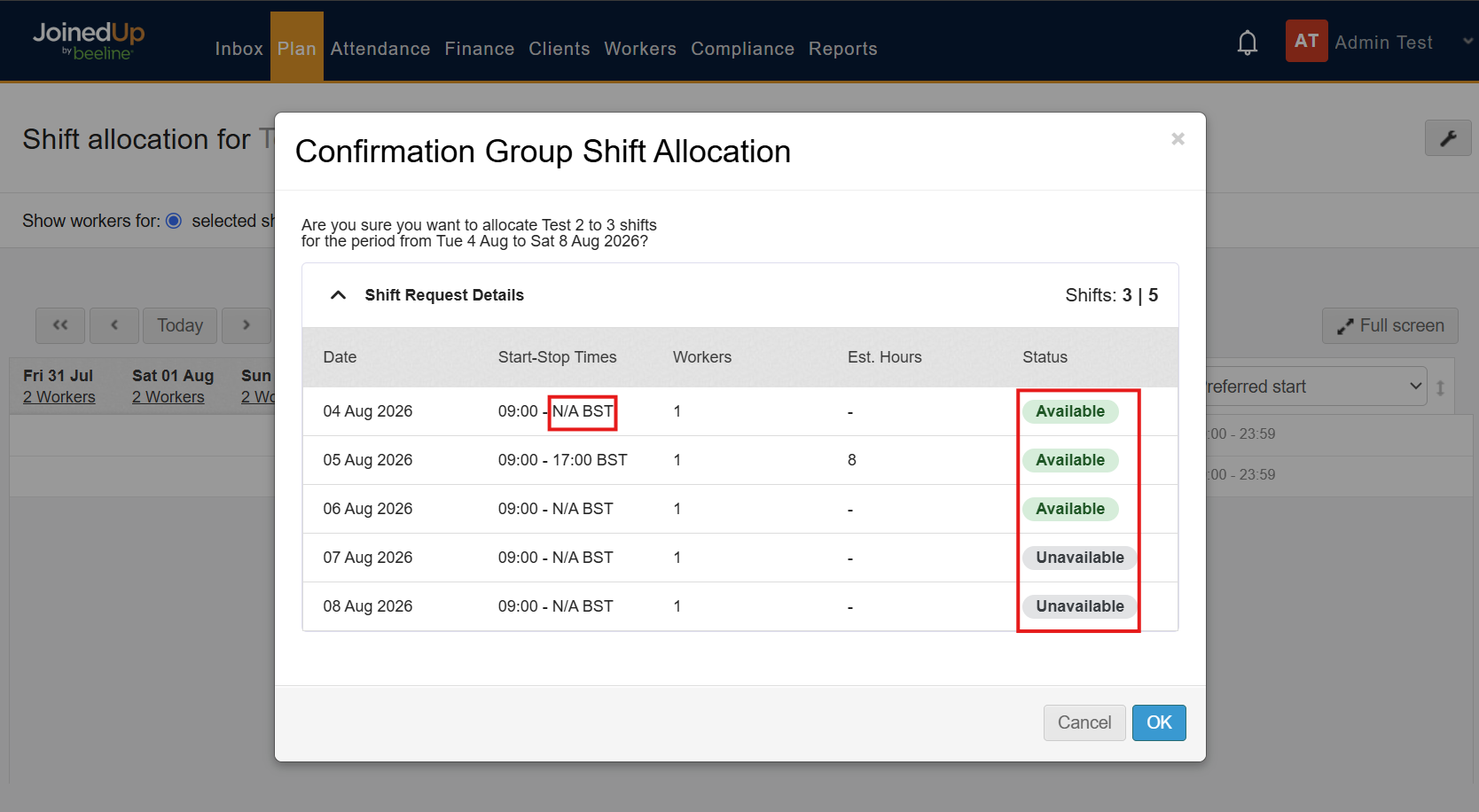
Task: Click Available status for 06 Aug 2026
Action: (x=1070, y=509)
